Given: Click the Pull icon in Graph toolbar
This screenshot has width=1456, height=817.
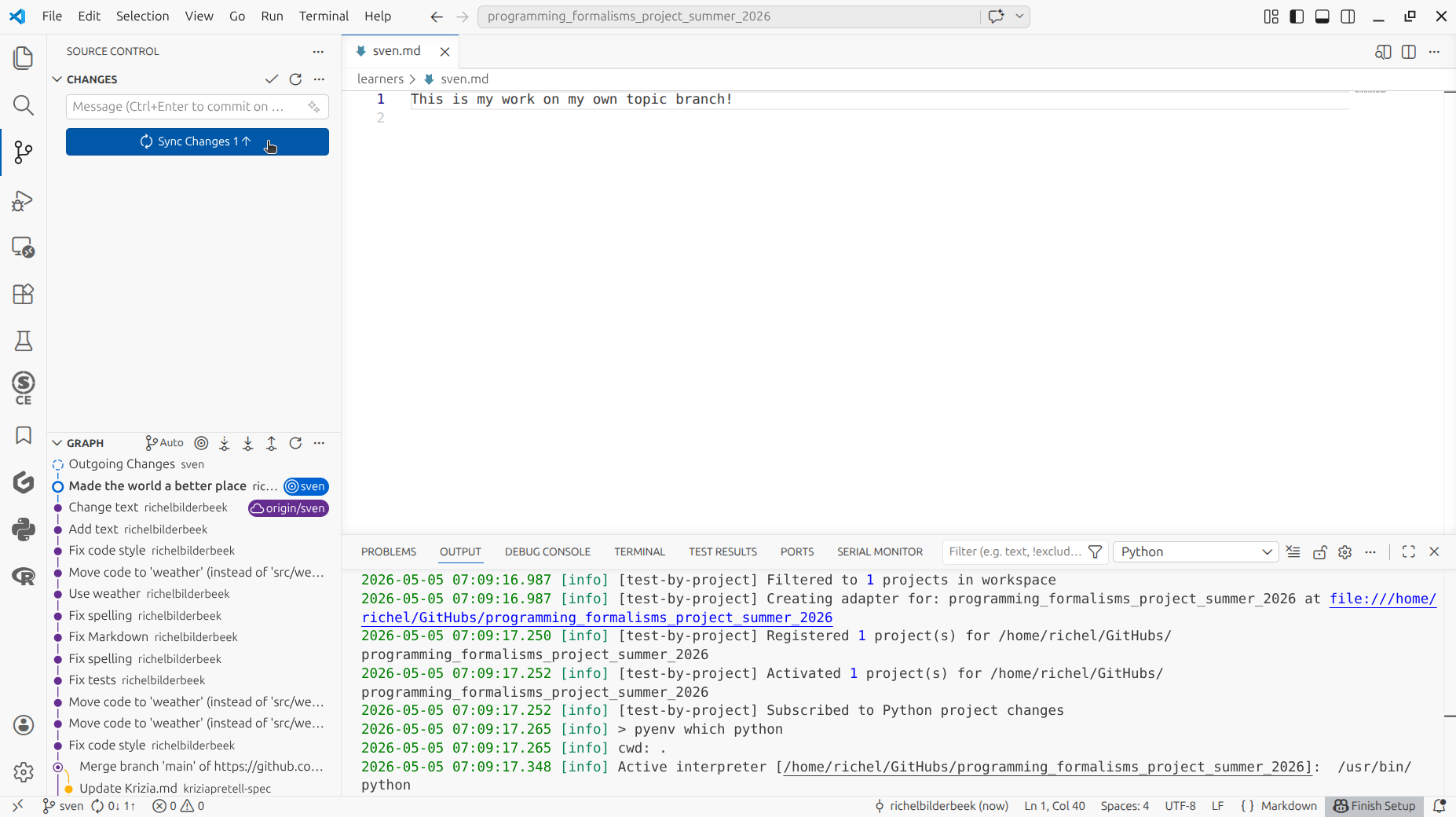Looking at the screenshot, I should point(248,443).
